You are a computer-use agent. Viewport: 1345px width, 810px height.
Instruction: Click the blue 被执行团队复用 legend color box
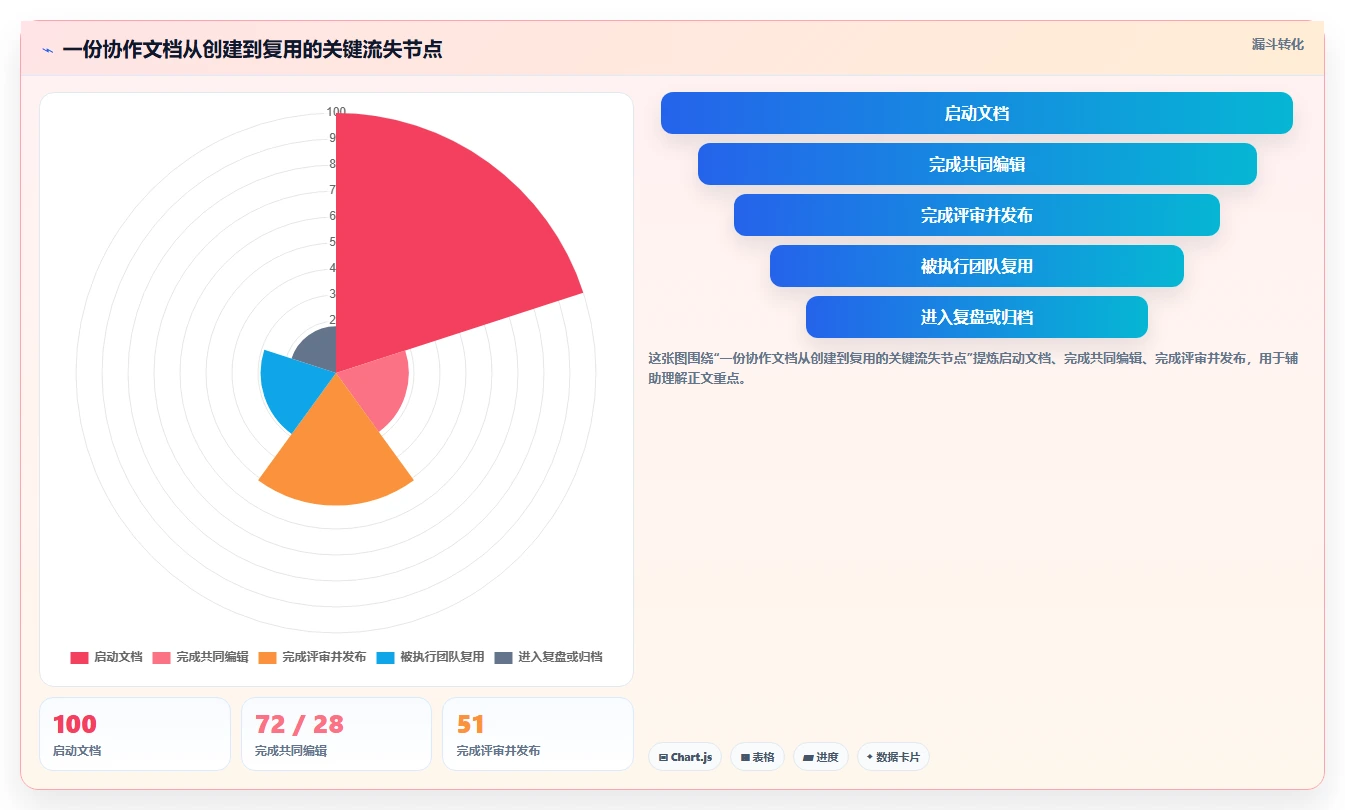click(x=385, y=657)
